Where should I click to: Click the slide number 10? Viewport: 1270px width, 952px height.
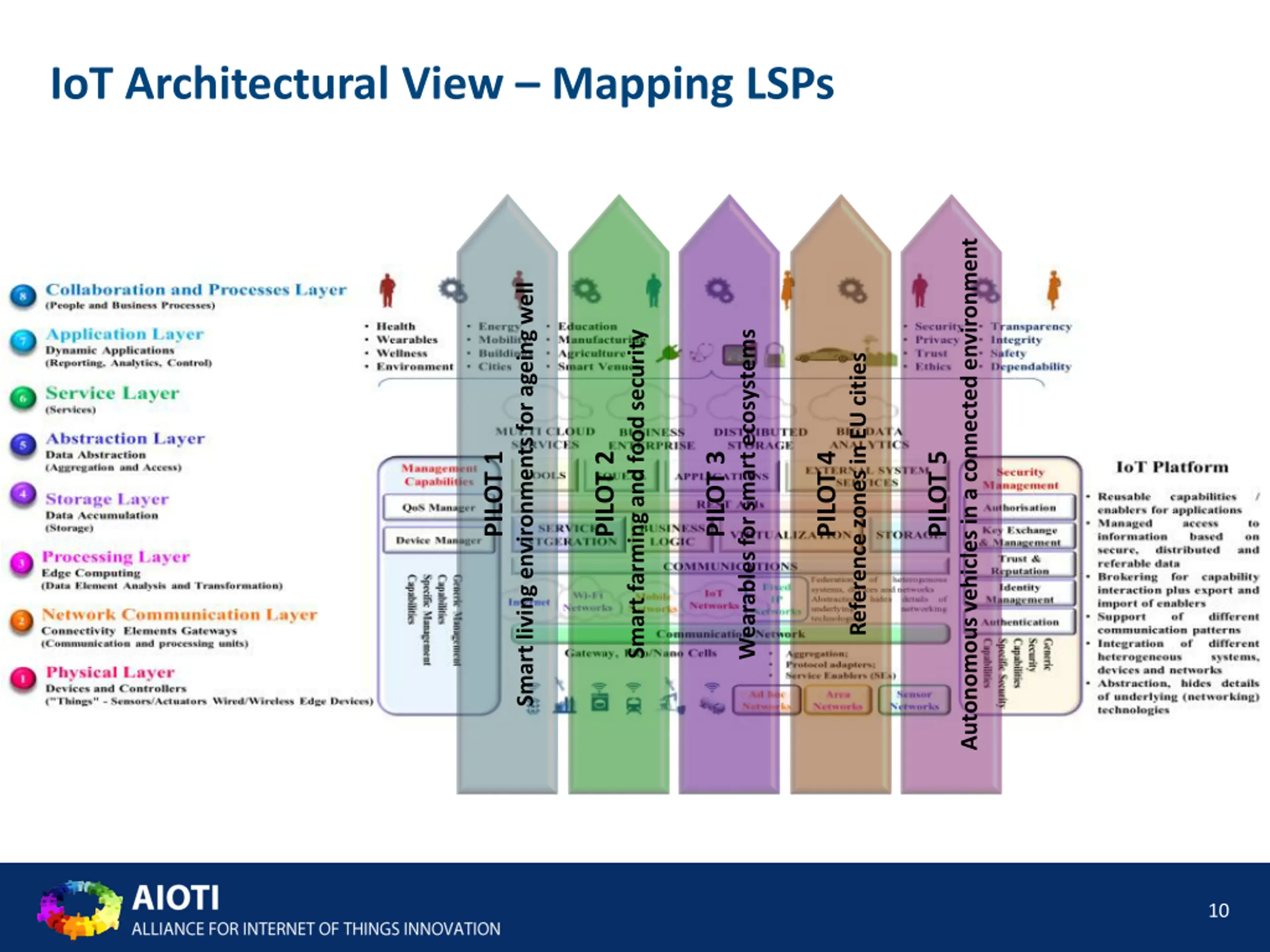[x=1218, y=910]
